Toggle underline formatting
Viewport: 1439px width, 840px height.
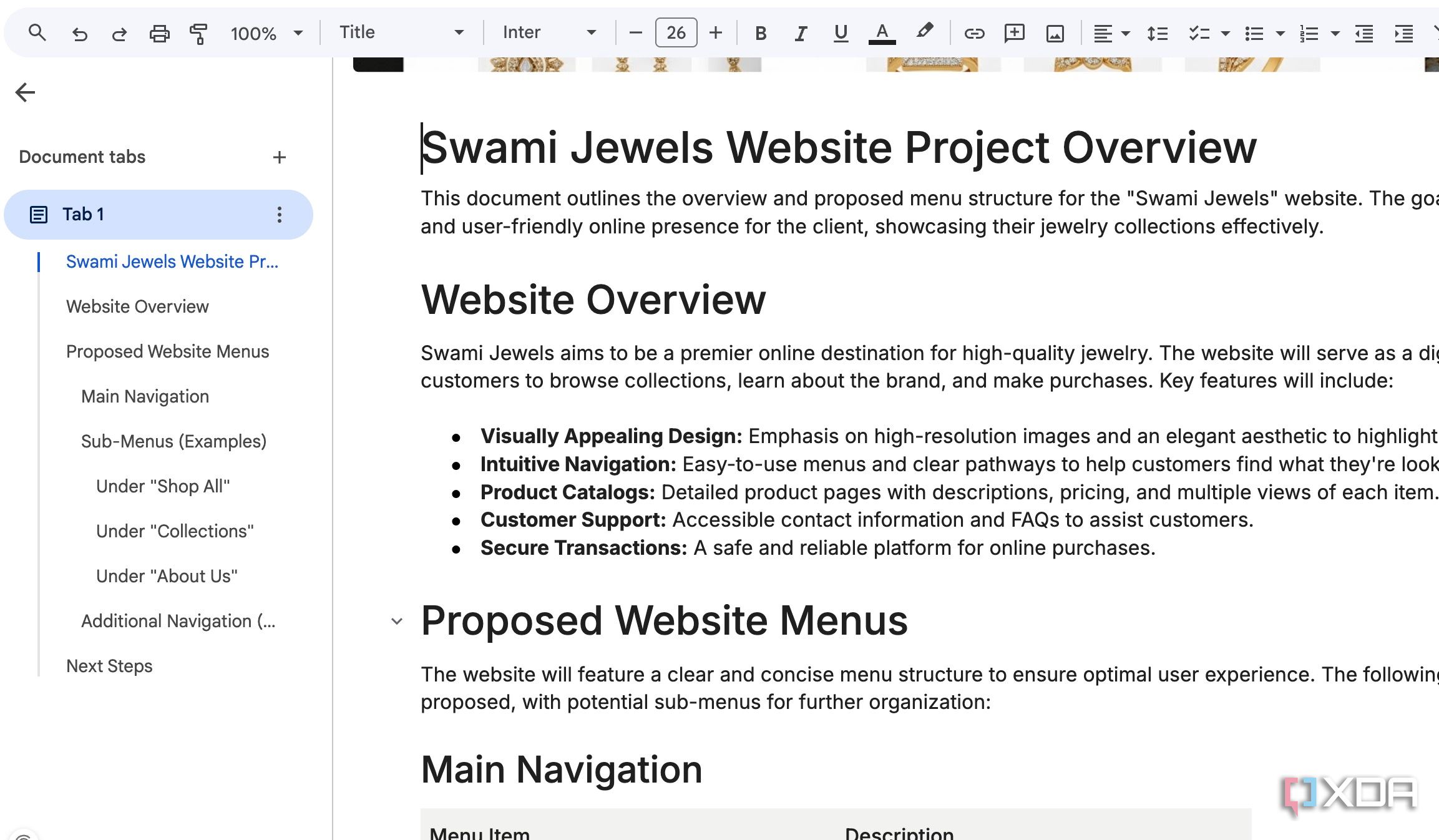[x=841, y=33]
